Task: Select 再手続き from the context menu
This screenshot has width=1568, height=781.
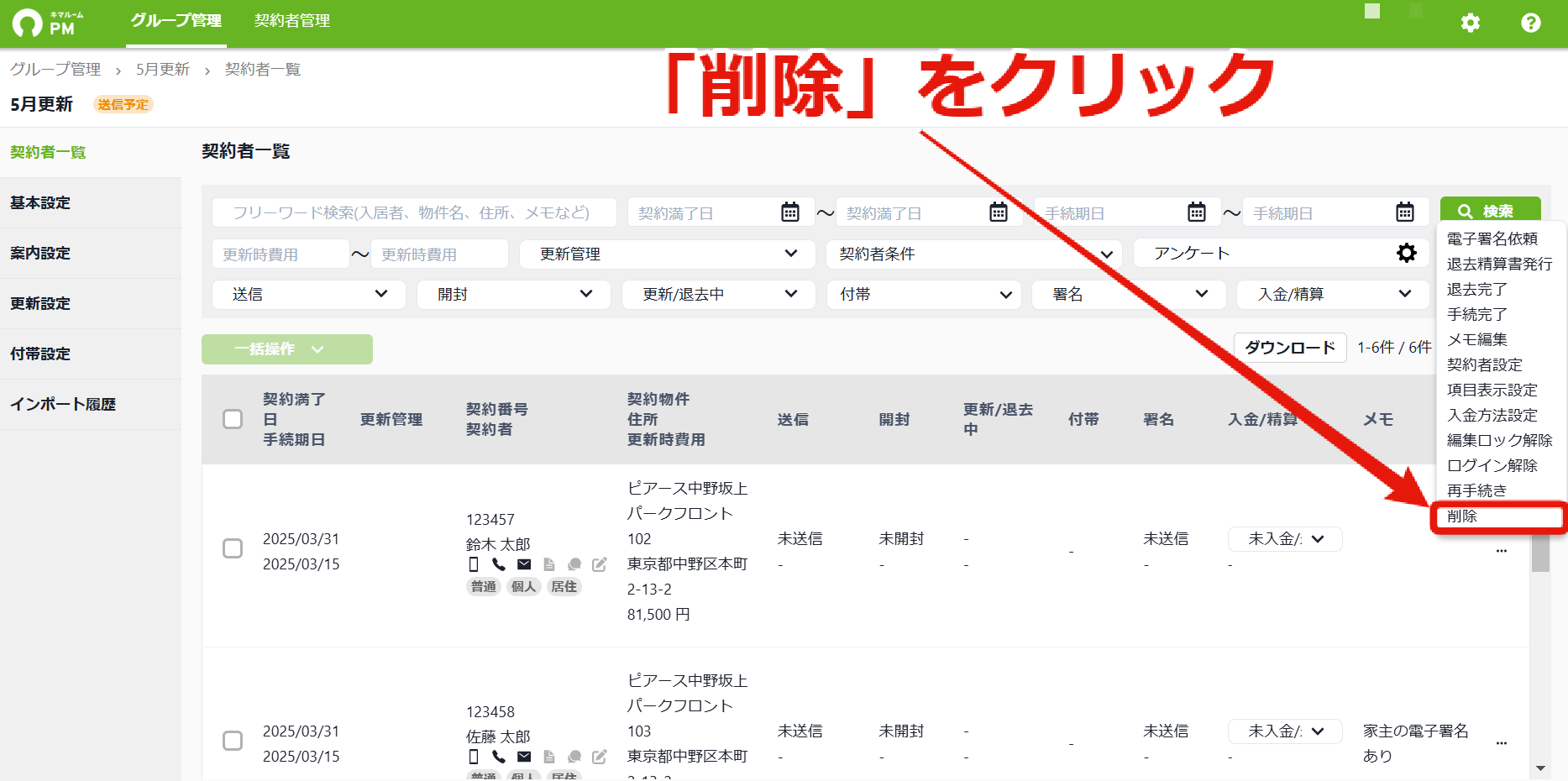Action: pyautogui.click(x=1476, y=491)
